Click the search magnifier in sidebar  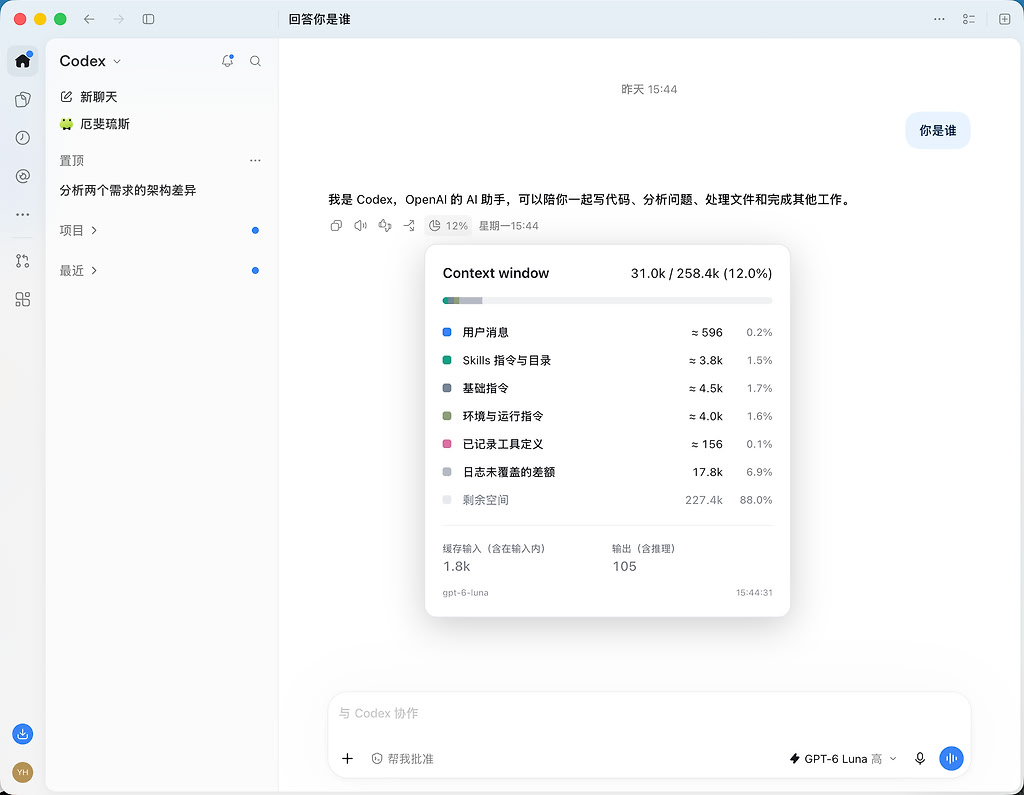[x=255, y=61]
